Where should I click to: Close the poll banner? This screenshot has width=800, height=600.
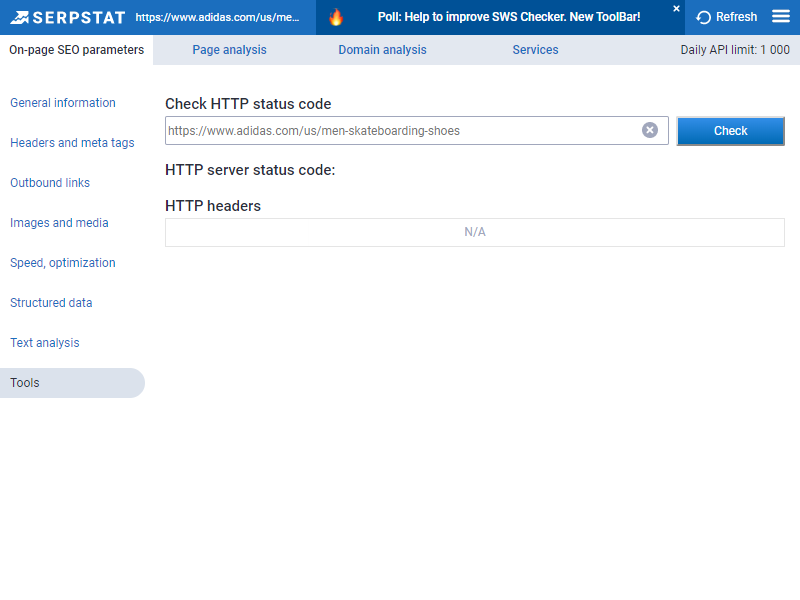(x=677, y=9)
